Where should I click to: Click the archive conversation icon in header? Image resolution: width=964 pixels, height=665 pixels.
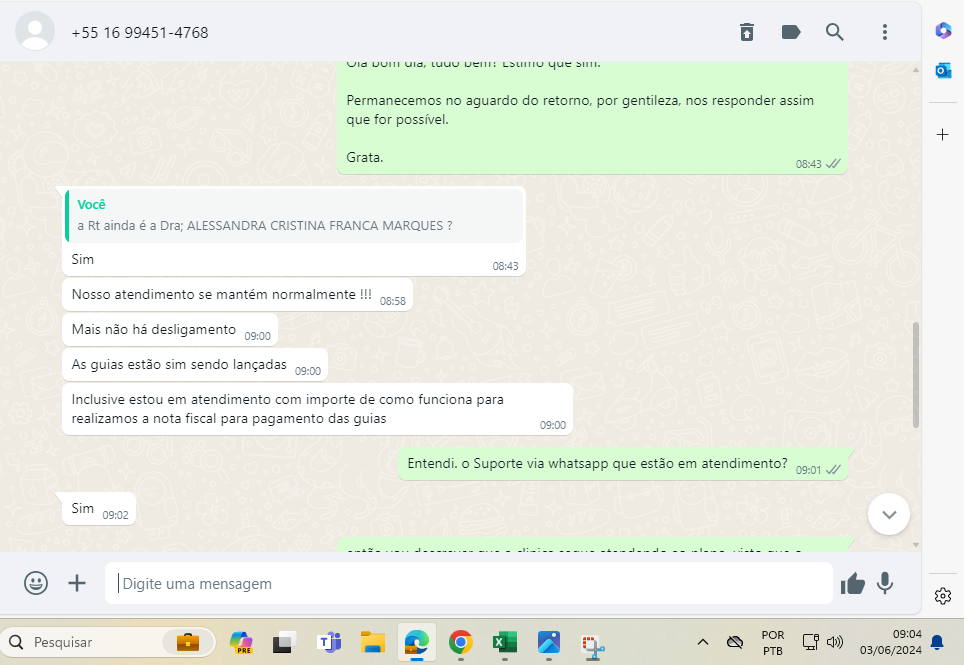[x=746, y=32]
